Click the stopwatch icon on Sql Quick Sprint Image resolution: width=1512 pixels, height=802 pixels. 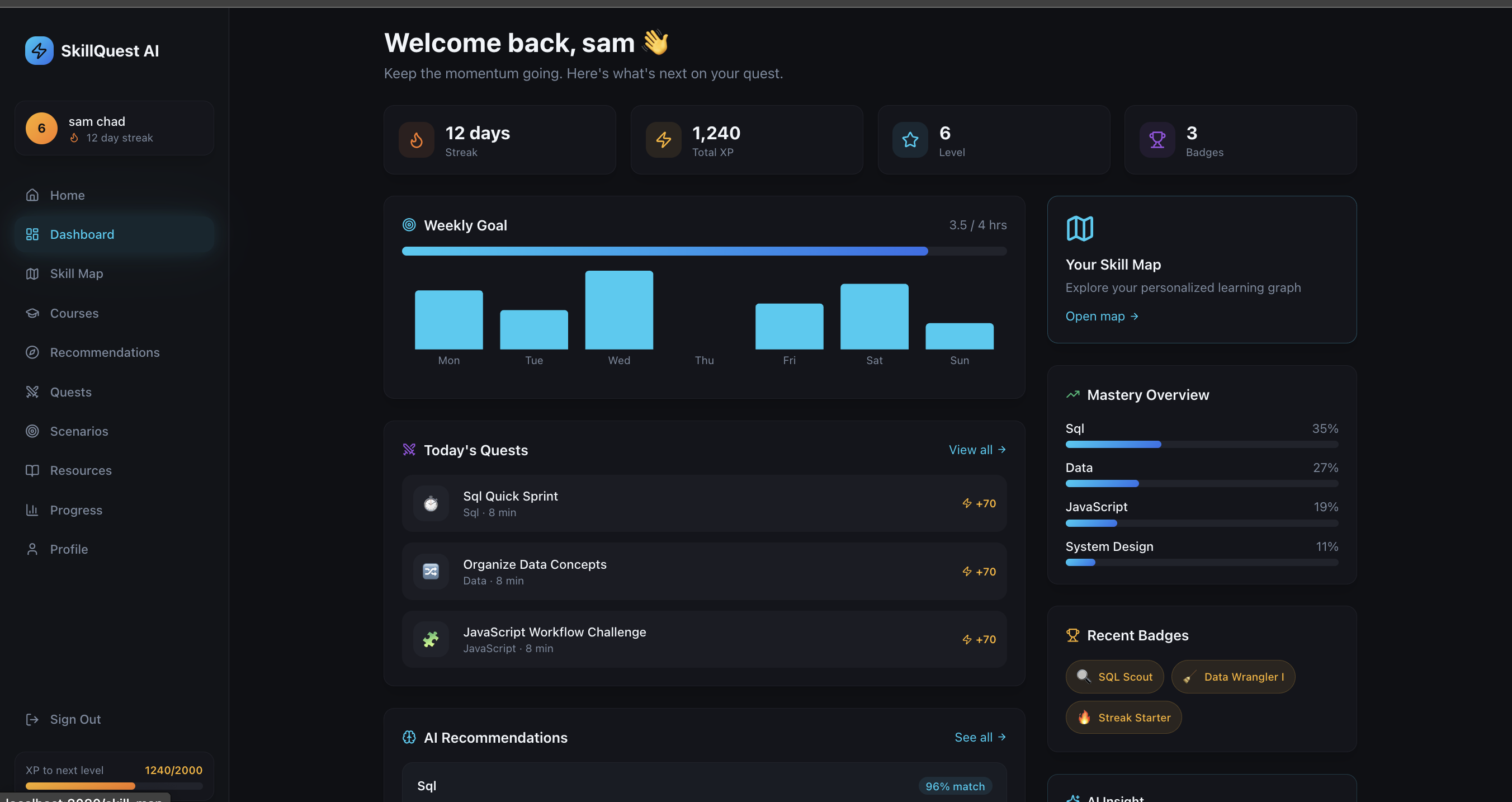tap(431, 504)
